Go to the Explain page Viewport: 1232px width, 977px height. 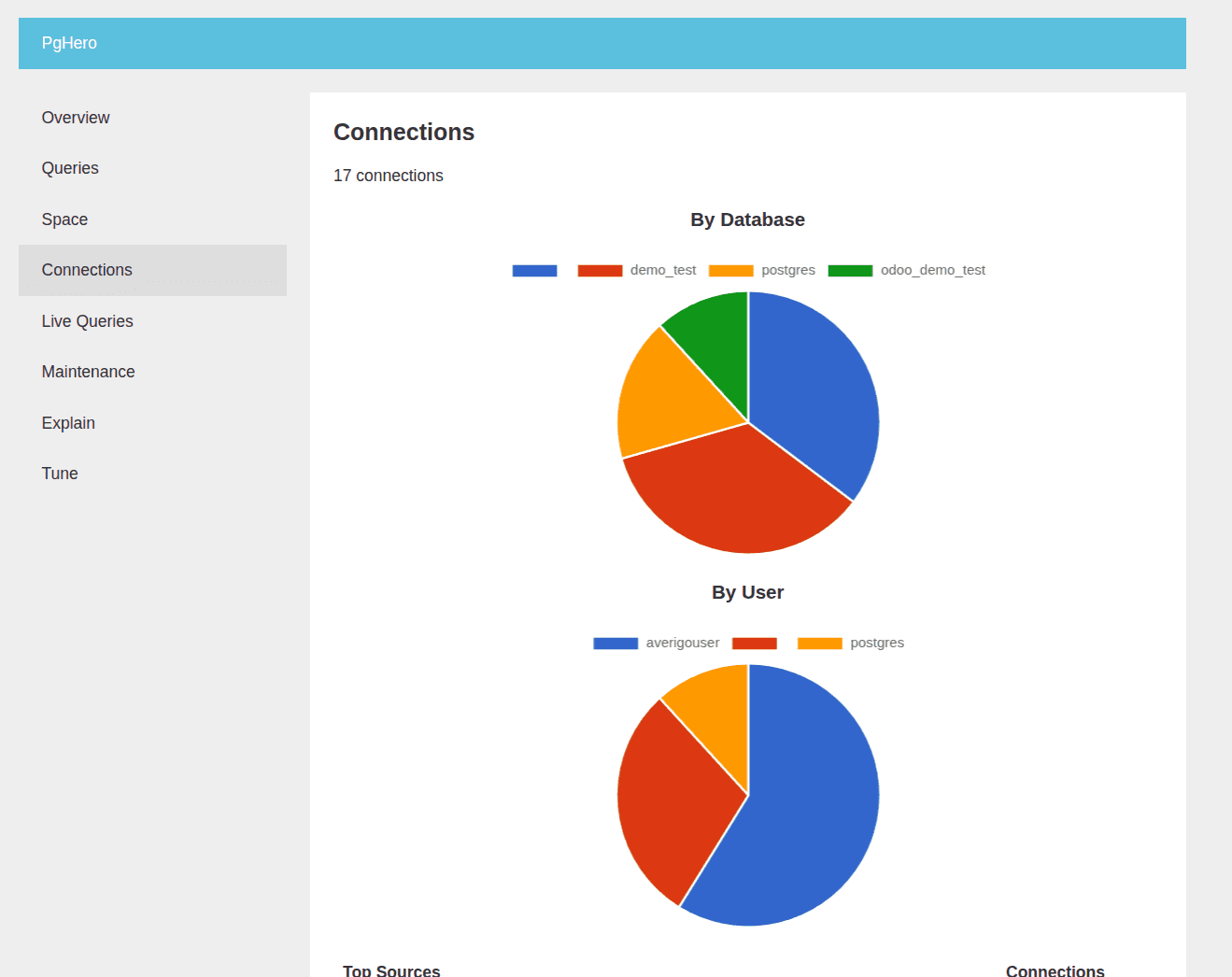(x=68, y=422)
